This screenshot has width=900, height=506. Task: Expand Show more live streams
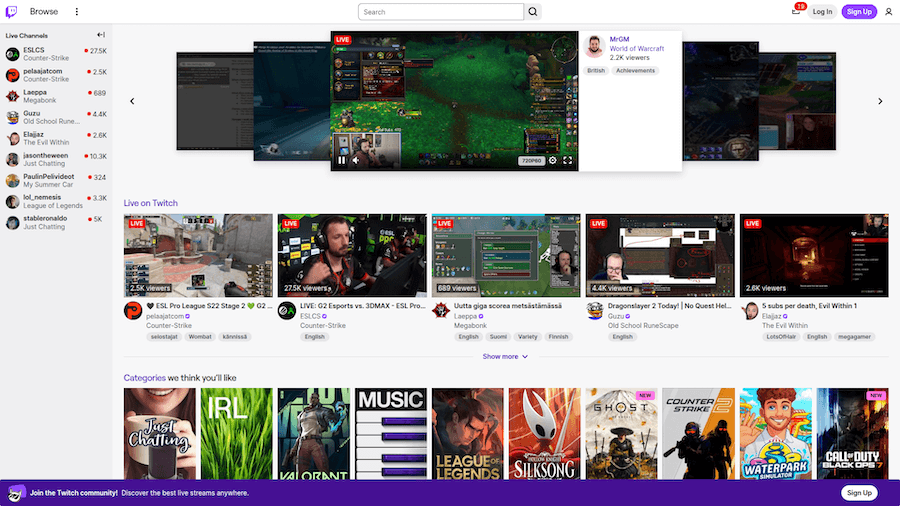[x=505, y=356]
